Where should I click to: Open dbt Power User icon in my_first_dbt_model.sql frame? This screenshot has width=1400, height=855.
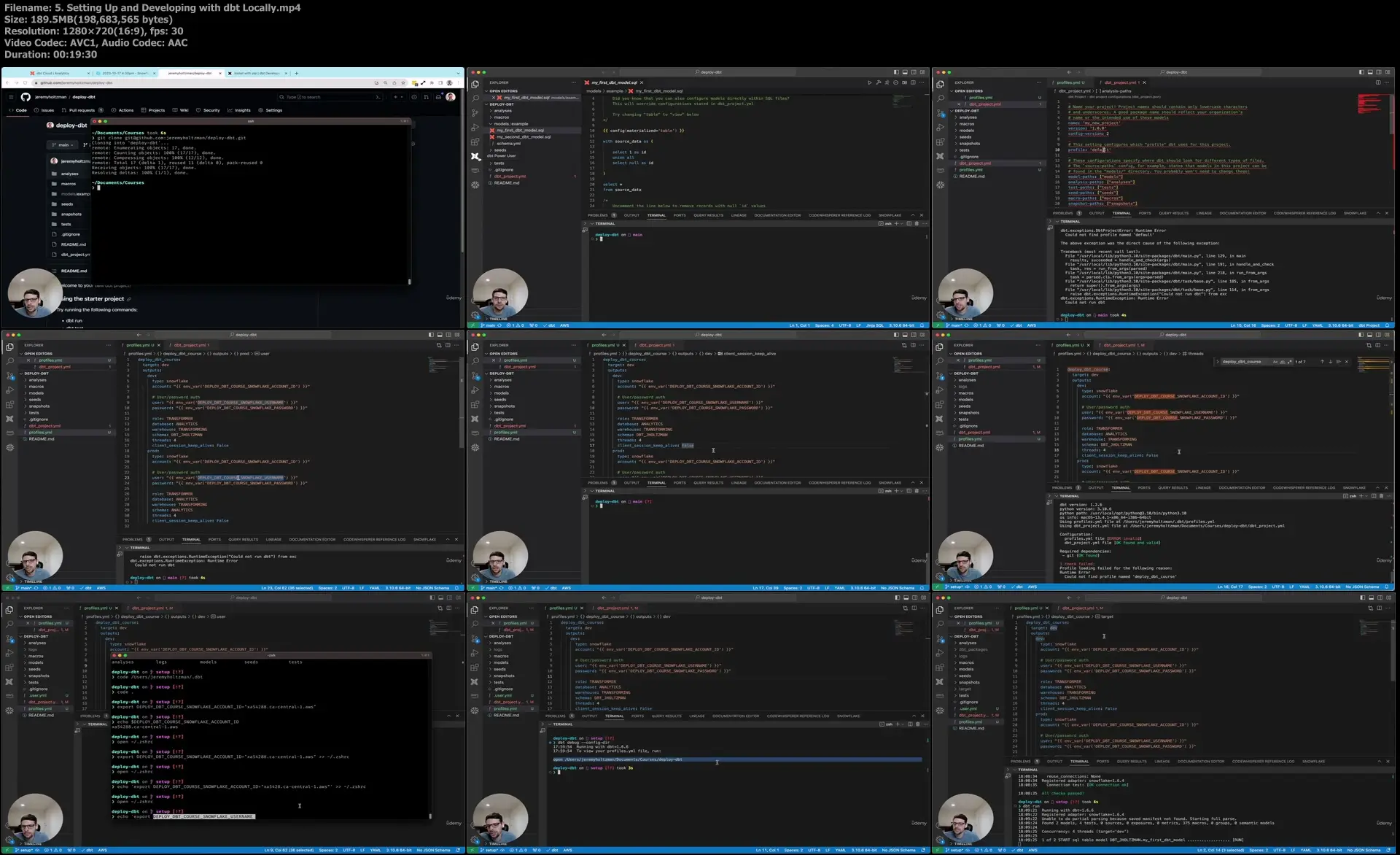[475, 156]
